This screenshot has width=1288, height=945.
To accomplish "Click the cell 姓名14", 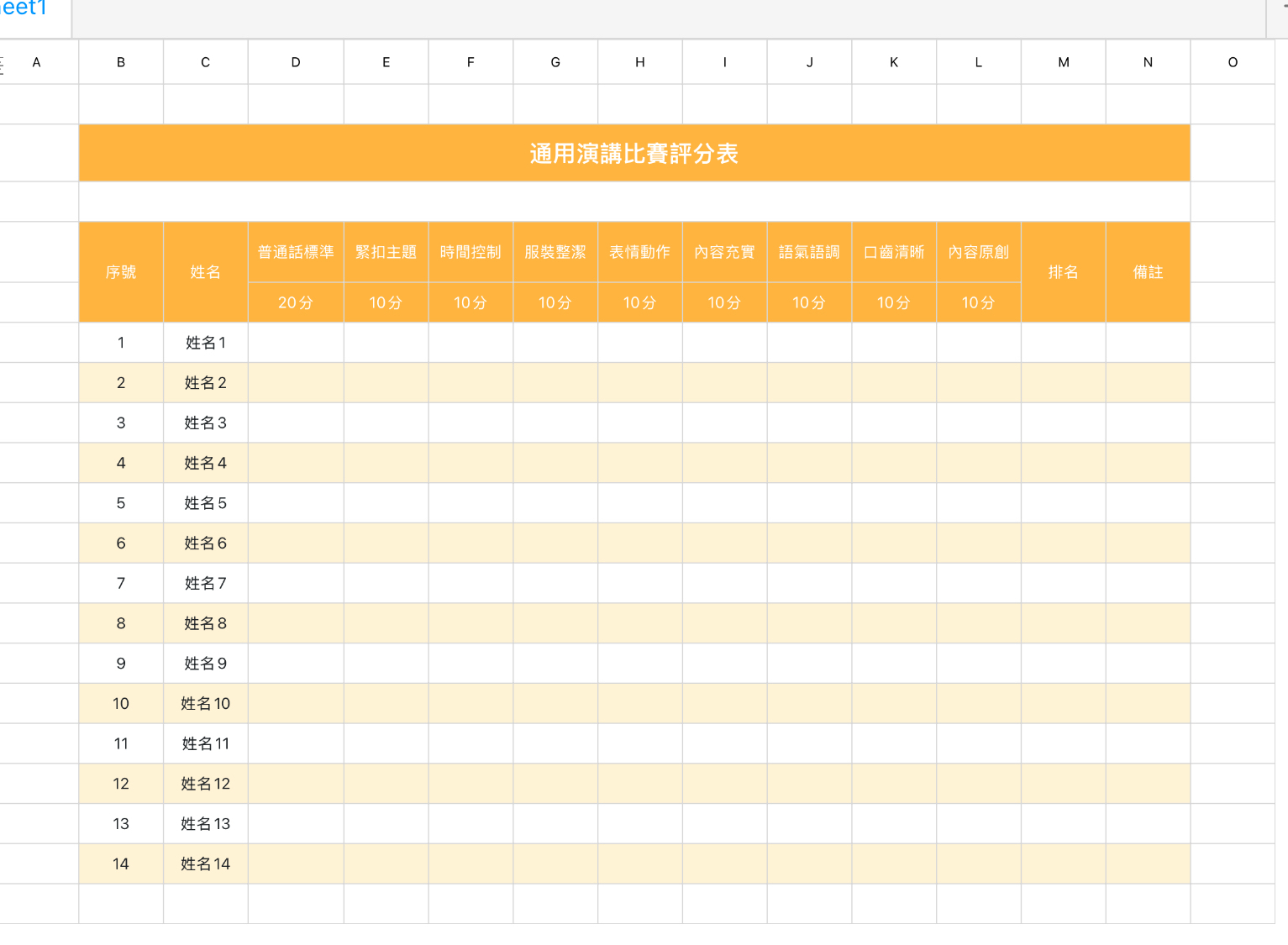I will tap(206, 864).
